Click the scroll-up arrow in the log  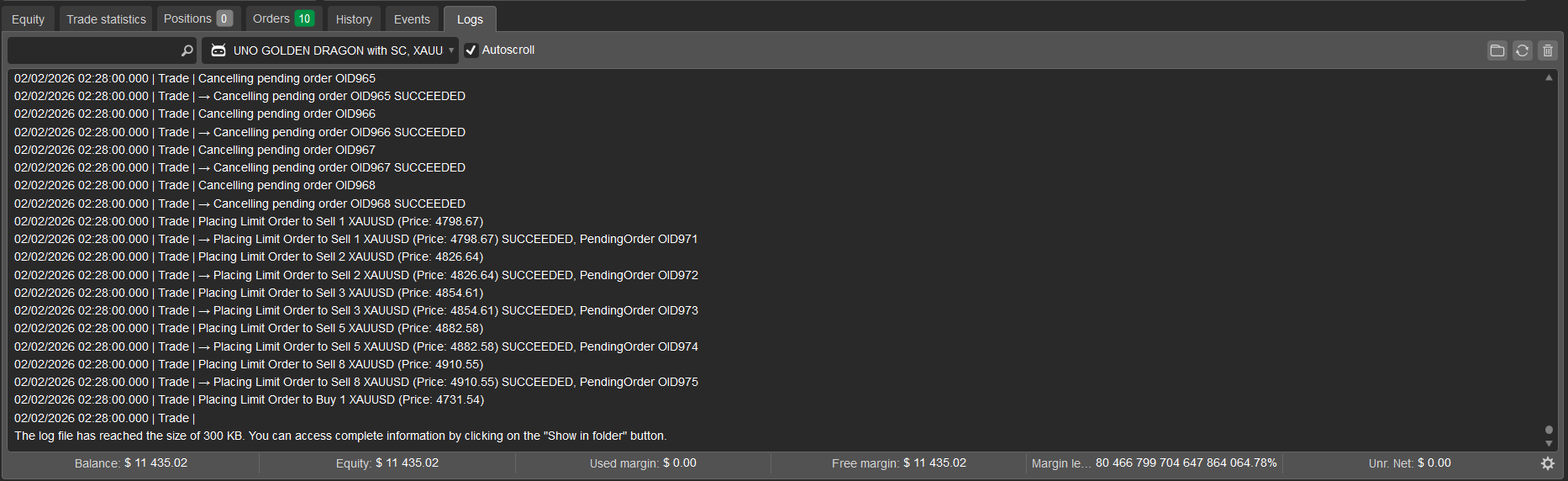[x=1549, y=77]
